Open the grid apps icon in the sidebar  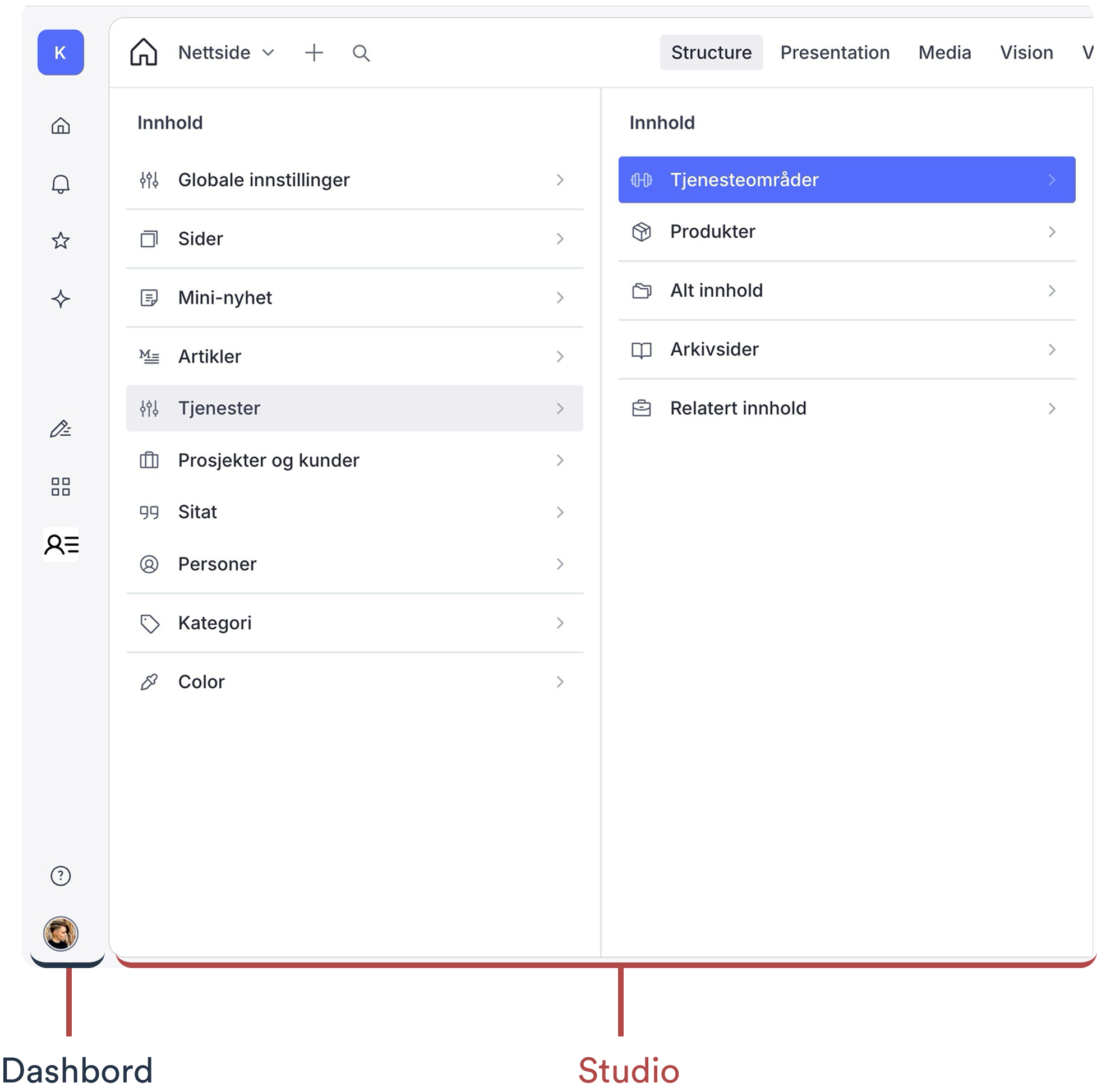point(61,487)
